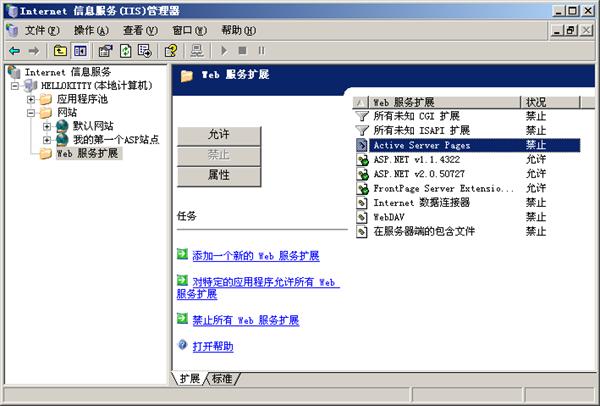Click the Active Server Pages row icon

tap(362, 145)
